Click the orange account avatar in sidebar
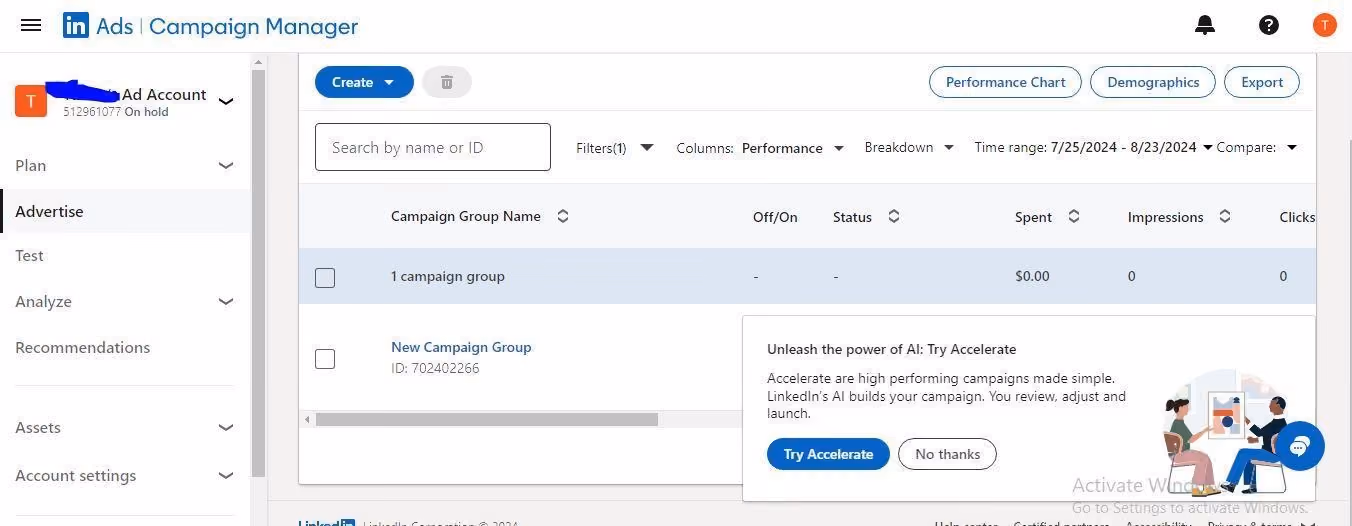 31,101
